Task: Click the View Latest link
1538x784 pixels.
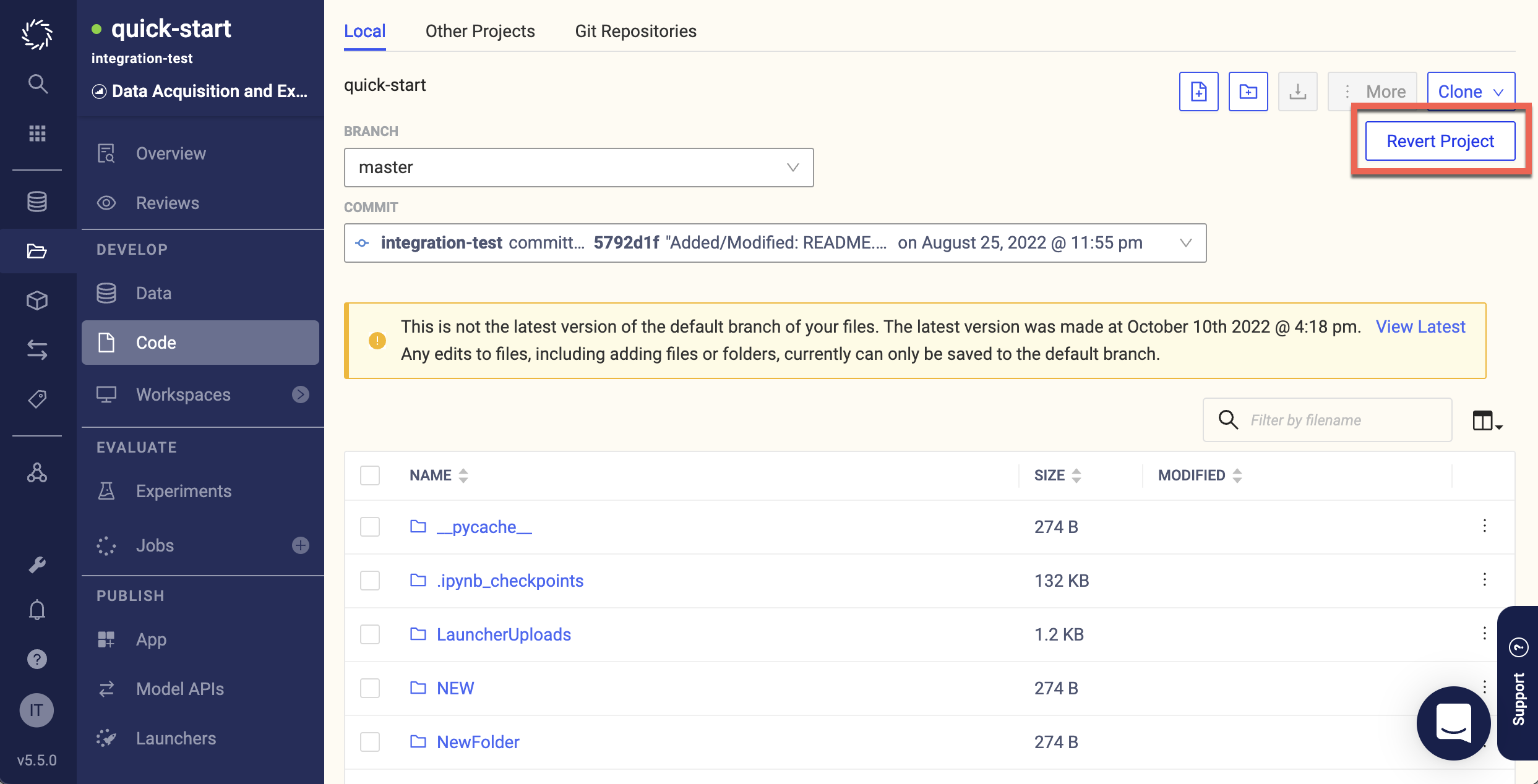Action: point(1420,326)
